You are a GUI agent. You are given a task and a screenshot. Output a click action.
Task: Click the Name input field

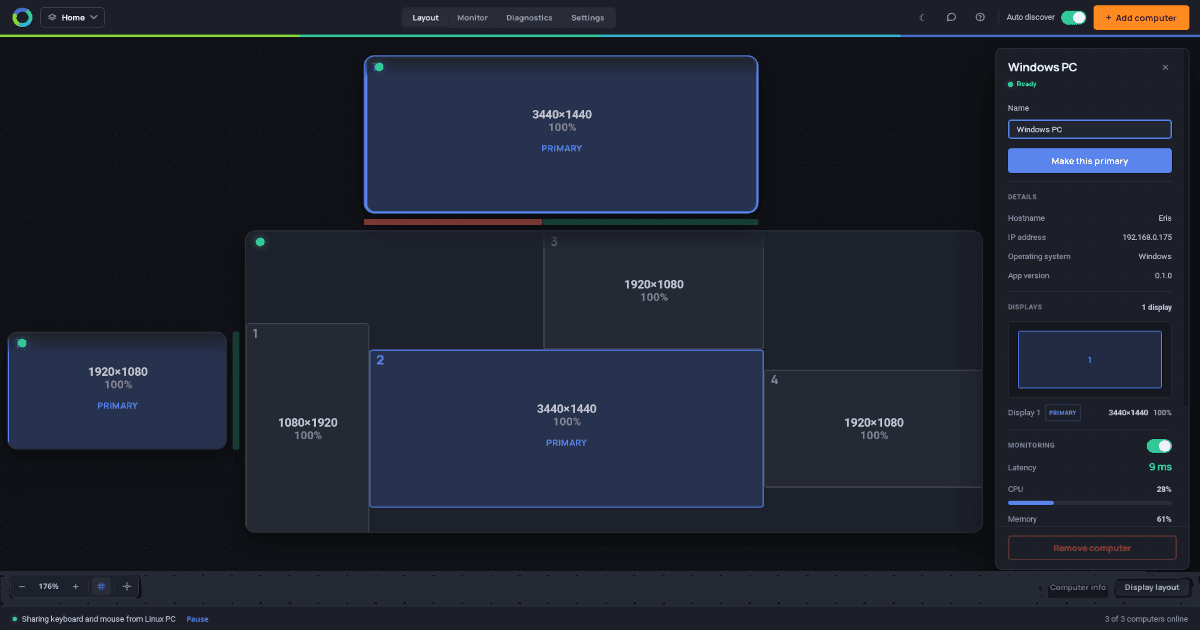coord(1089,129)
